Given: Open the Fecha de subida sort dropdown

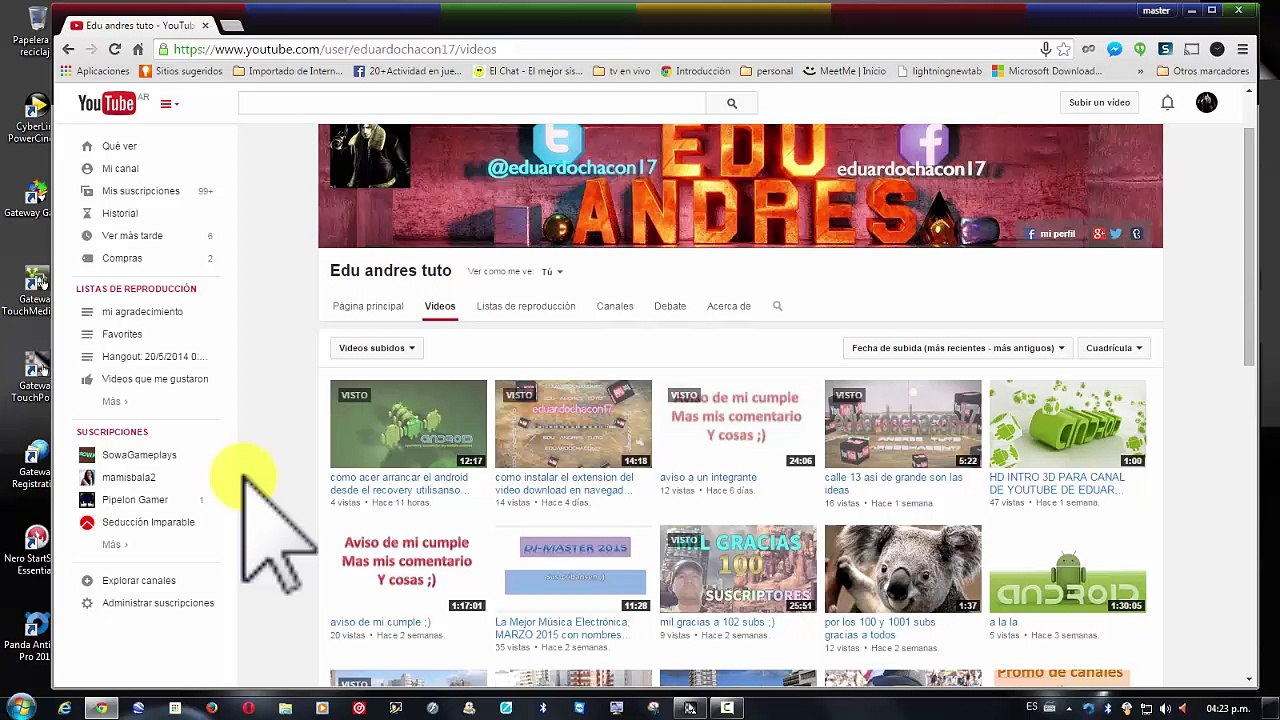Looking at the screenshot, I should (x=958, y=348).
